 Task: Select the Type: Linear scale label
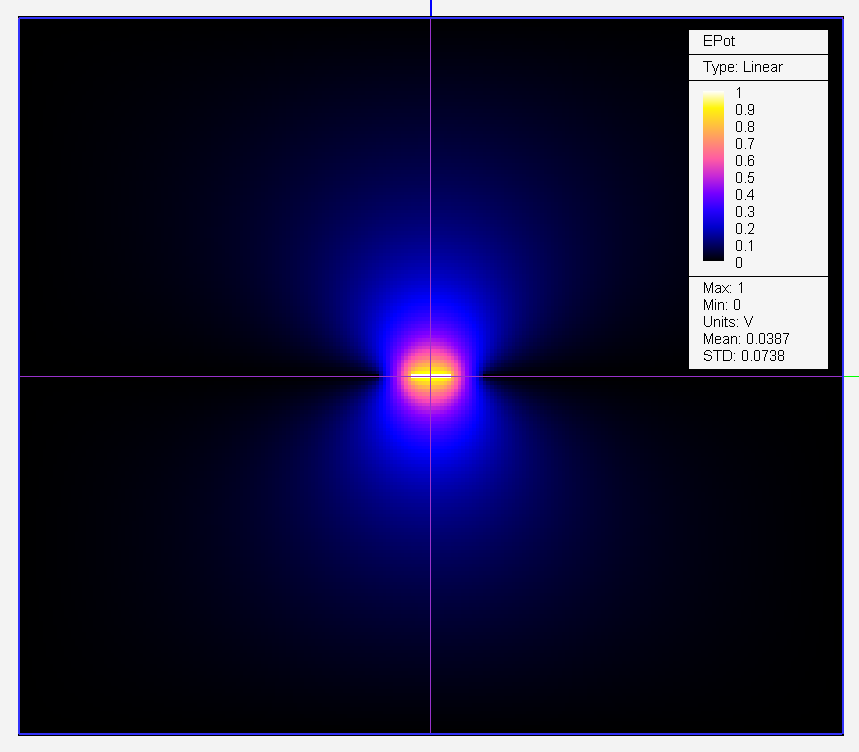[x=742, y=67]
